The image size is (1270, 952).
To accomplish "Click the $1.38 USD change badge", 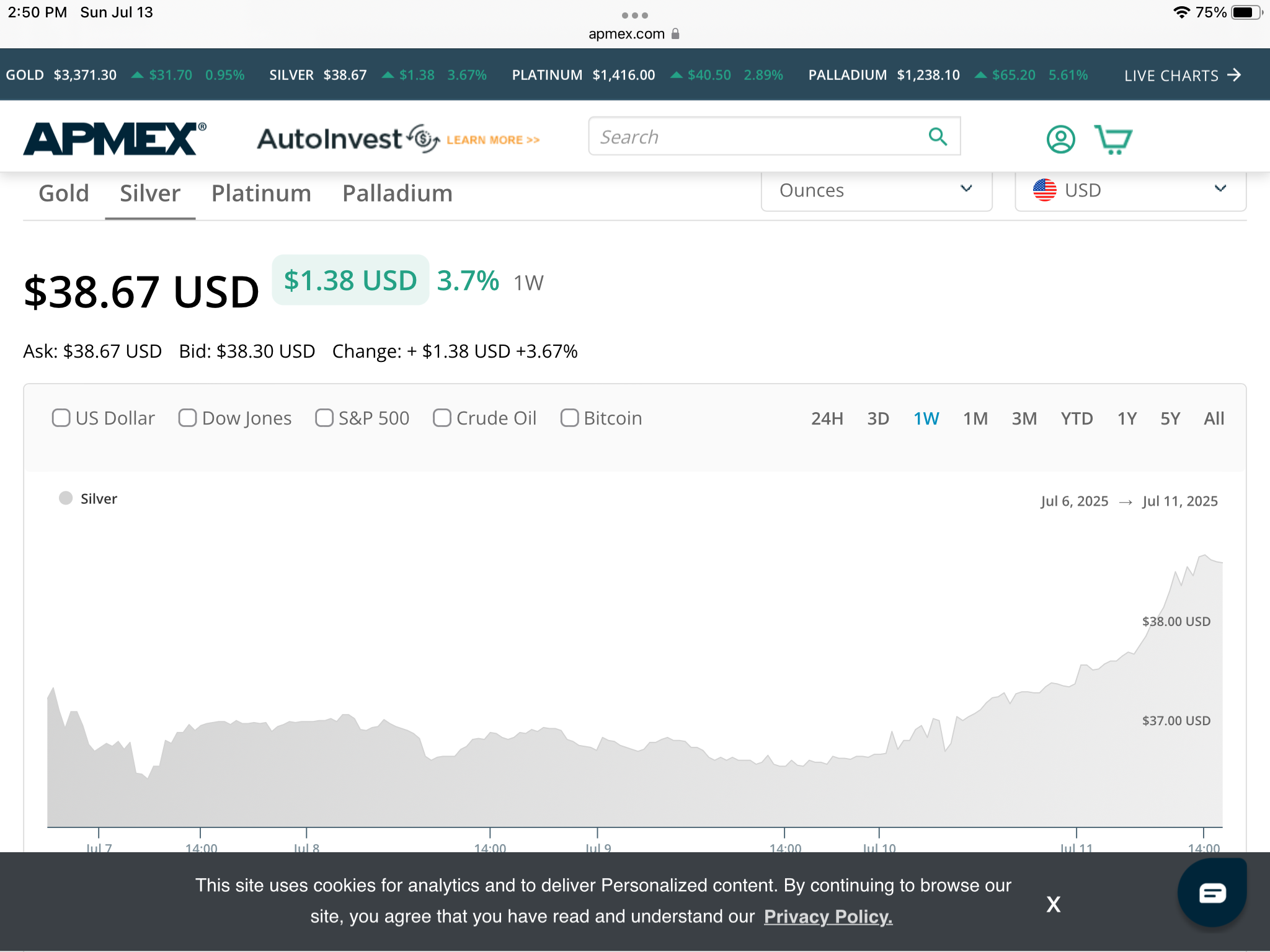I will click(350, 280).
